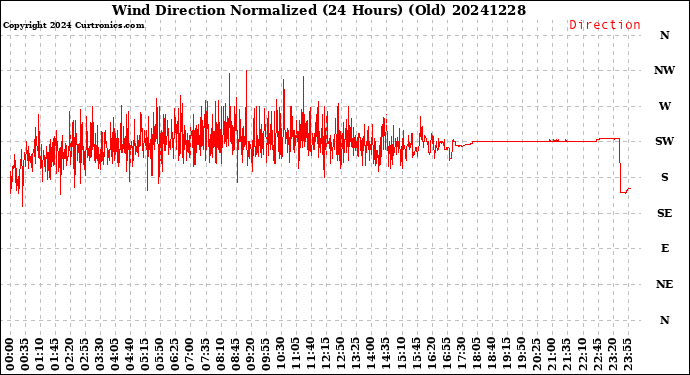Click the 07:00 time label
The image size is (690, 375).
pos(190,354)
